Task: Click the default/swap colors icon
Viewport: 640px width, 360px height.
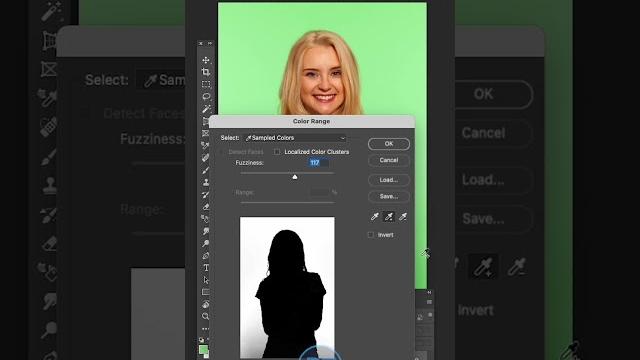Action: pyautogui.click(x=202, y=340)
